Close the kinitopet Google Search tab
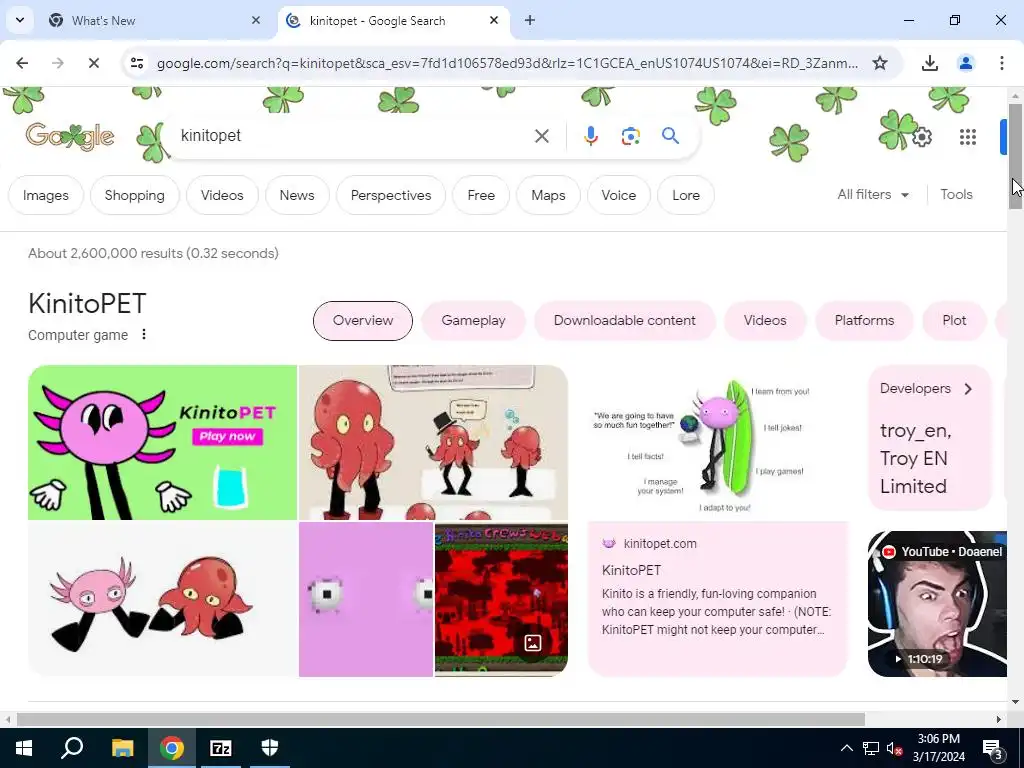This screenshot has height=768, width=1024. [494, 20]
